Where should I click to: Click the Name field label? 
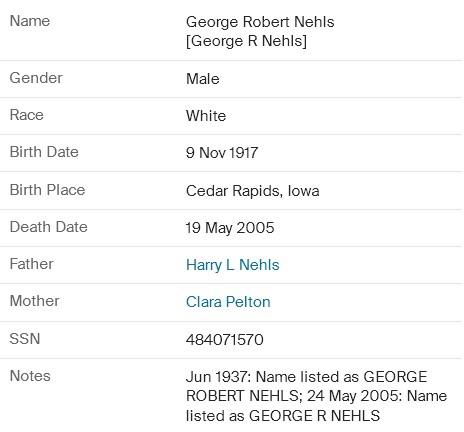click(x=30, y=21)
